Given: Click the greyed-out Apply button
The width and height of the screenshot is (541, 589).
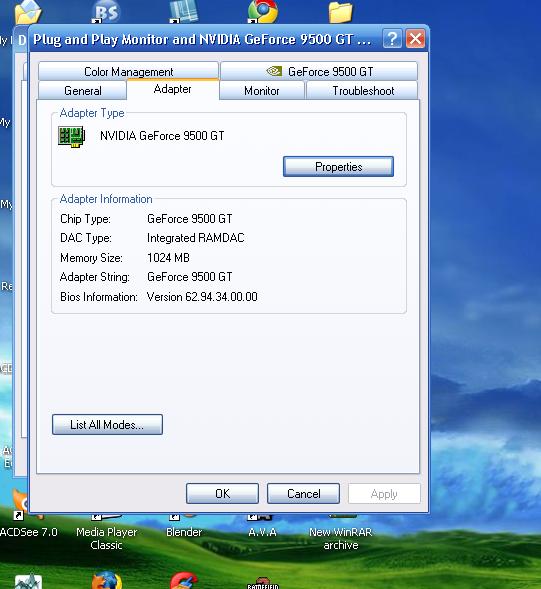Looking at the screenshot, I should point(384,493).
